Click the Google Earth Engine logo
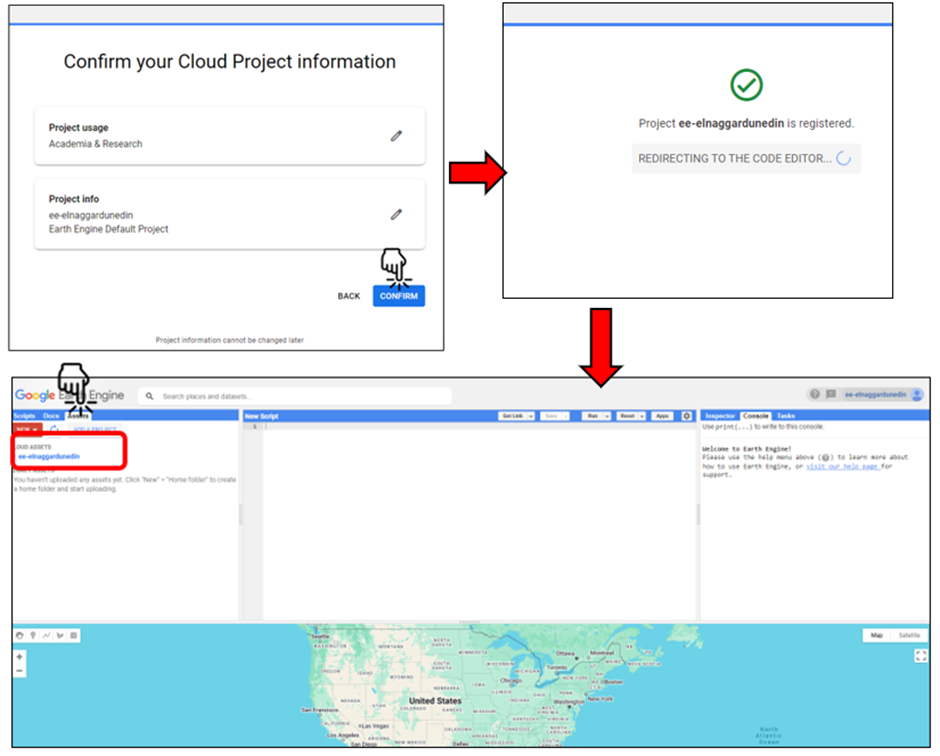 tap(70, 395)
